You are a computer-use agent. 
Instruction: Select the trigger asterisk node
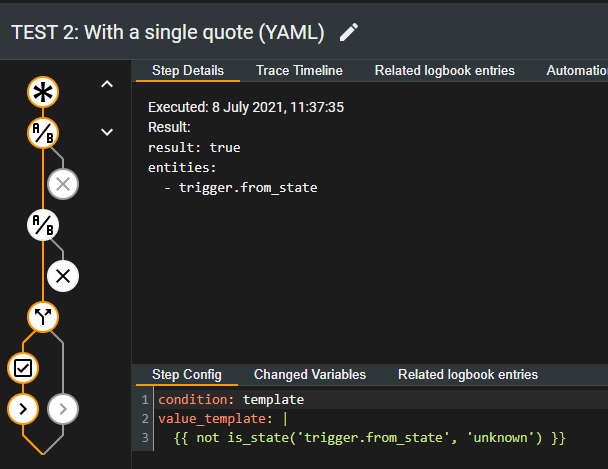click(42, 93)
